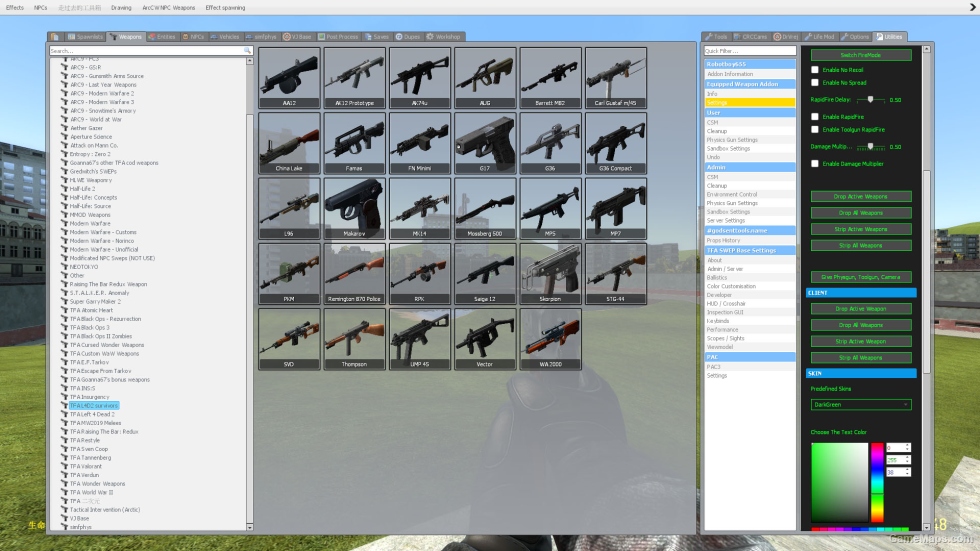Image resolution: width=980 pixels, height=551 pixels.
Task: Click the top Strip All Weapons button
Action: 861,246
